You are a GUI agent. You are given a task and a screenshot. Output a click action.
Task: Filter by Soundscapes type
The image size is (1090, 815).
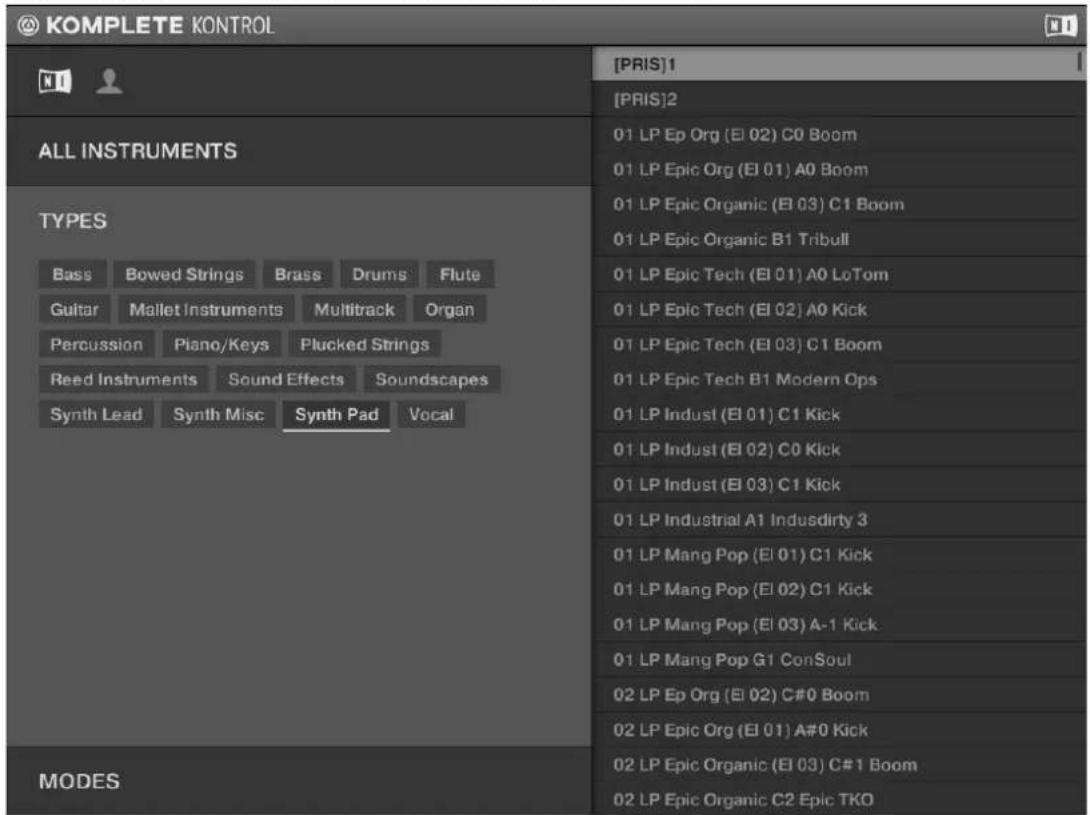(432, 380)
